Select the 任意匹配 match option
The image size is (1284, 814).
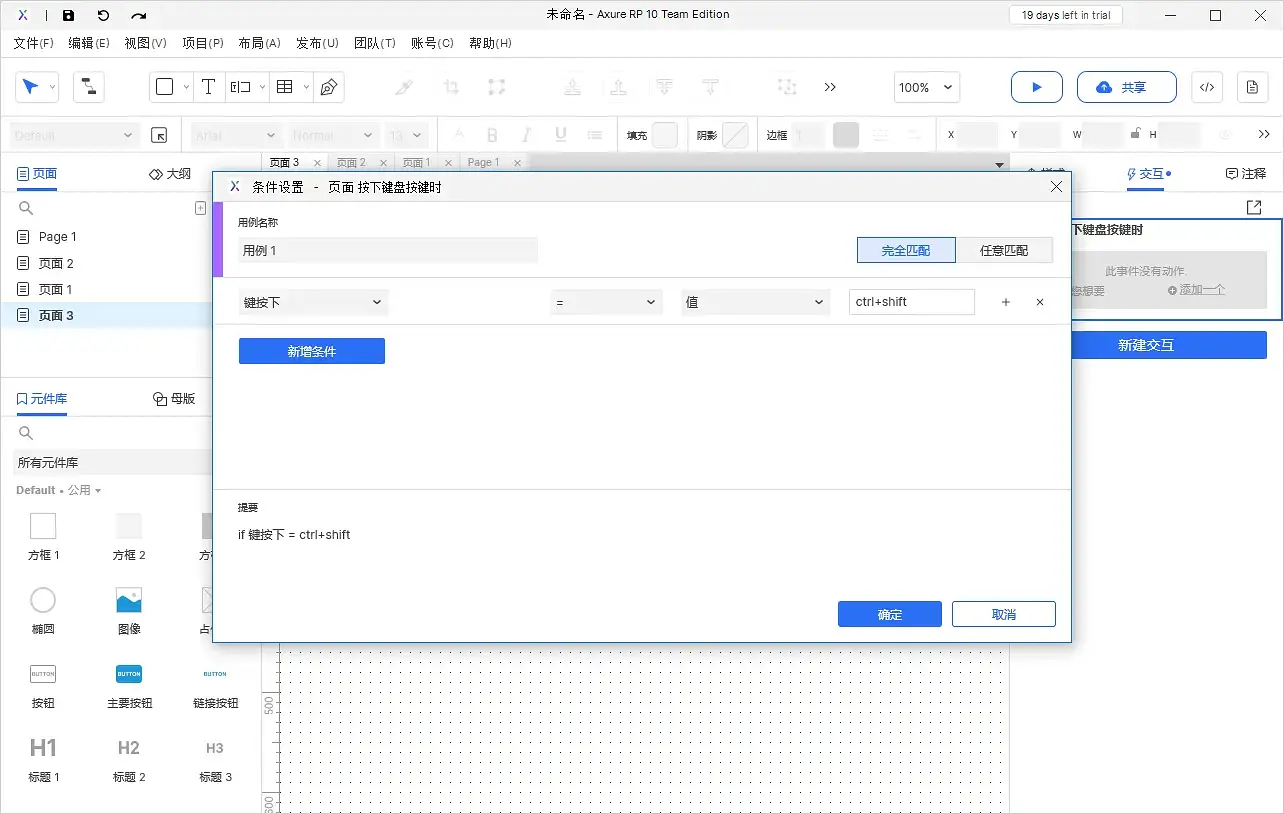[x=1005, y=250]
